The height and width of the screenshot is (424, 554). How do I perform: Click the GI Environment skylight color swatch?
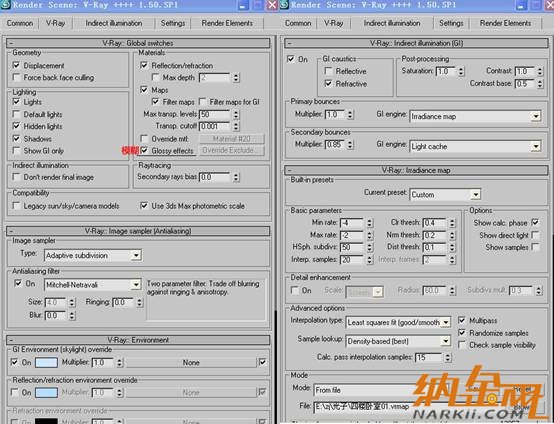point(46,363)
